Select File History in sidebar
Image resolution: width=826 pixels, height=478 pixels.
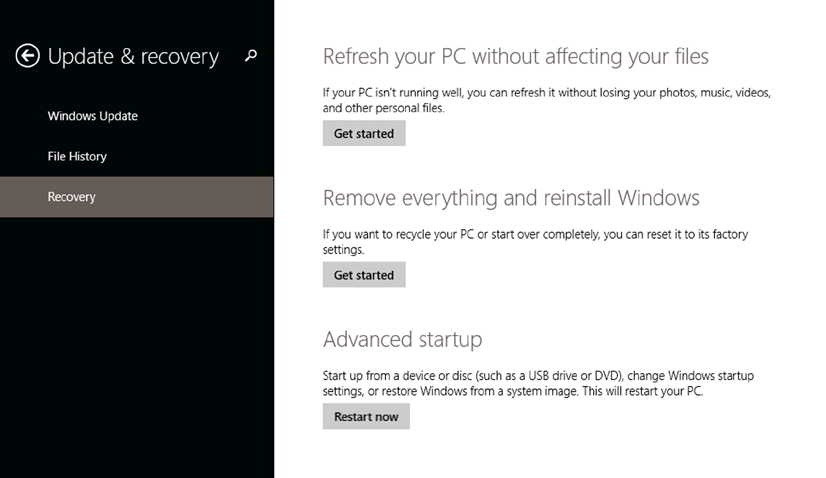point(77,156)
